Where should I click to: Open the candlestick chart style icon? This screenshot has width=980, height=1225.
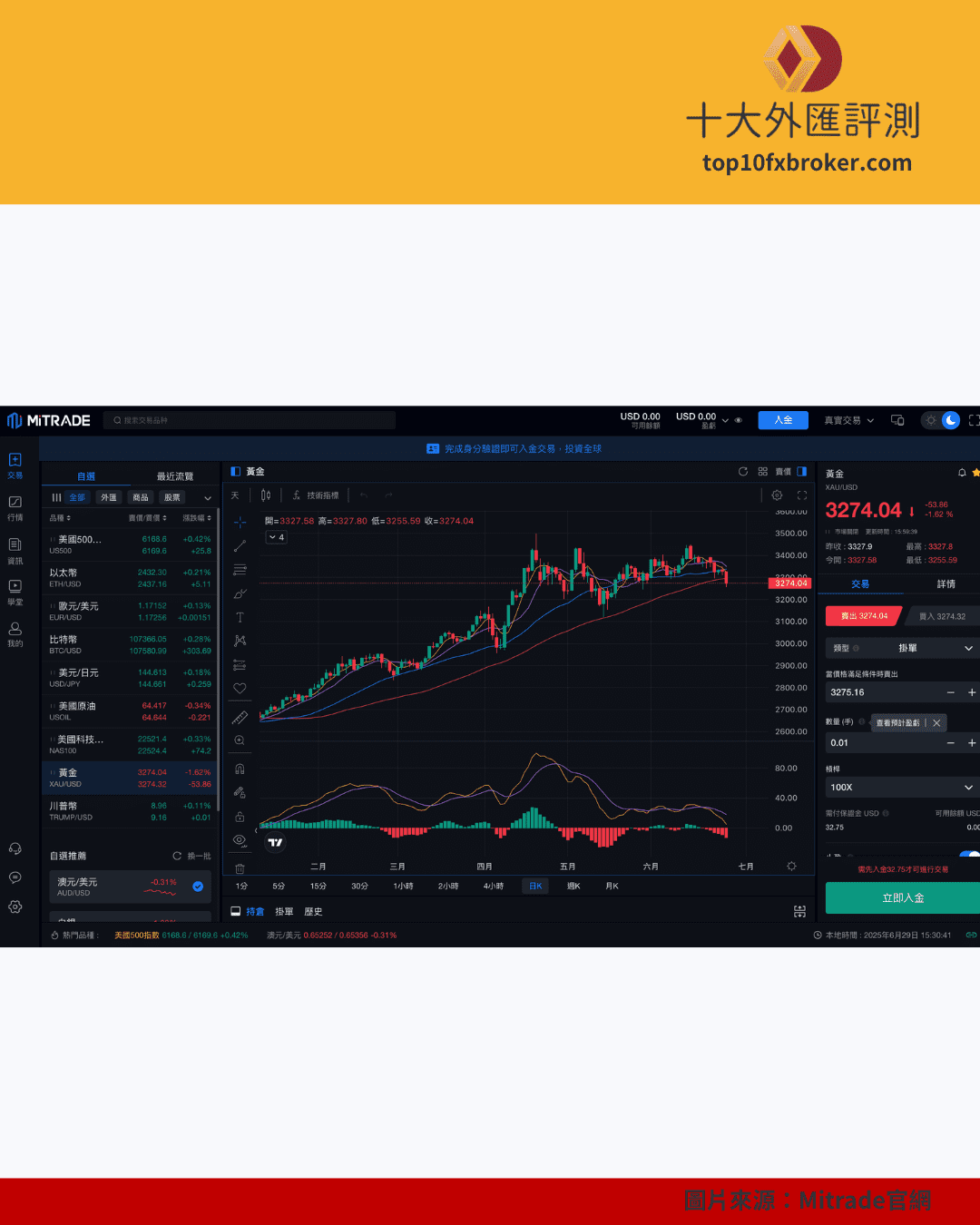(266, 495)
